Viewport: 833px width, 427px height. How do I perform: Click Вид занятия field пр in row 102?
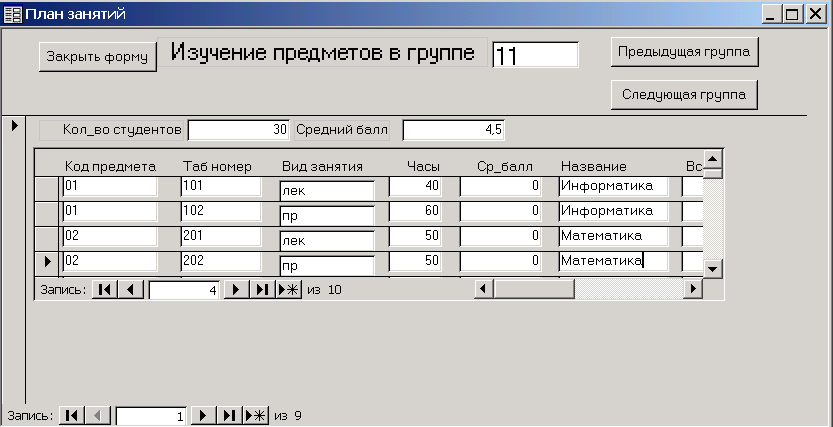(x=327, y=216)
